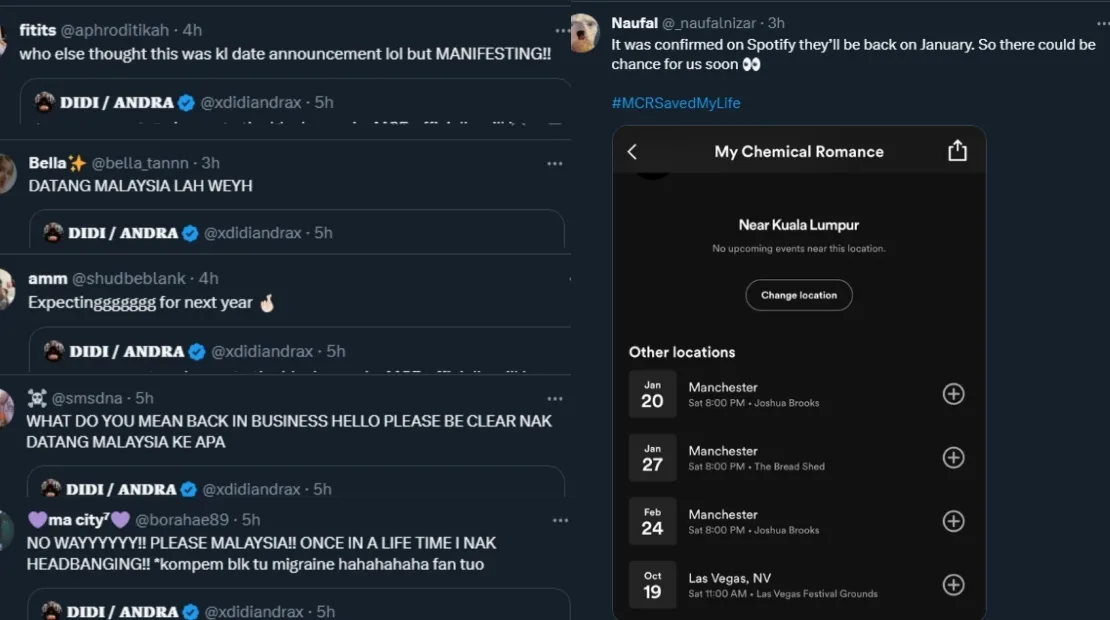Screen dimensions: 1110x620
Task: Add the Jan 20 Manchester event
Action: tap(953, 394)
